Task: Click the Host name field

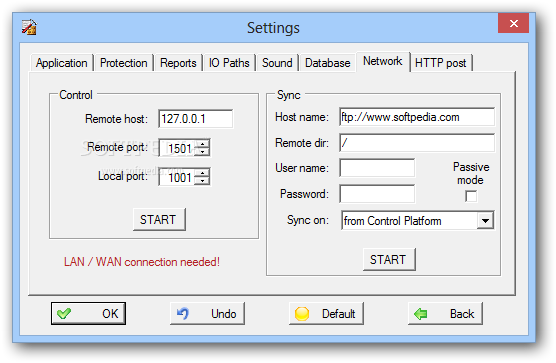Action: point(417,117)
